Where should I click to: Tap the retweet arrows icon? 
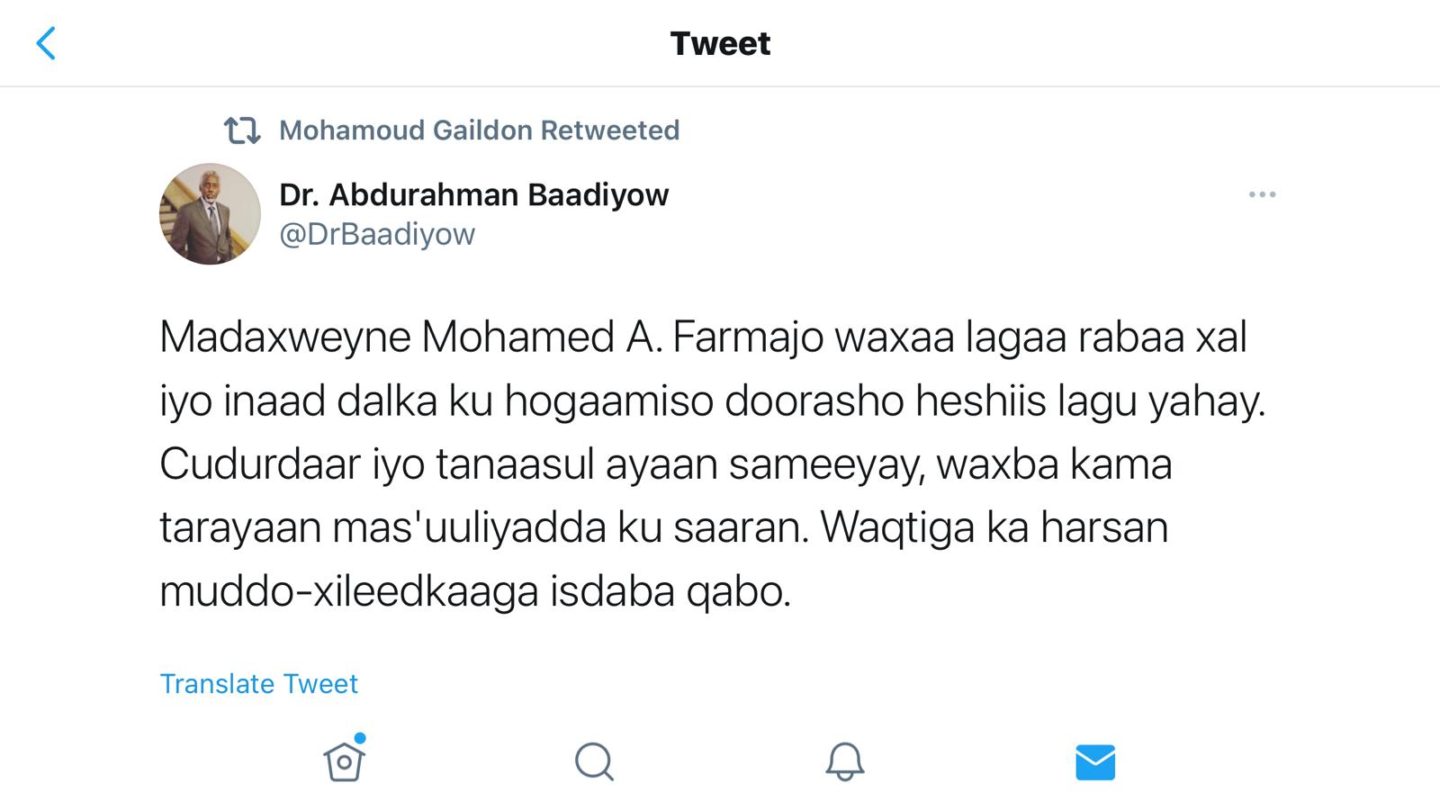241,130
